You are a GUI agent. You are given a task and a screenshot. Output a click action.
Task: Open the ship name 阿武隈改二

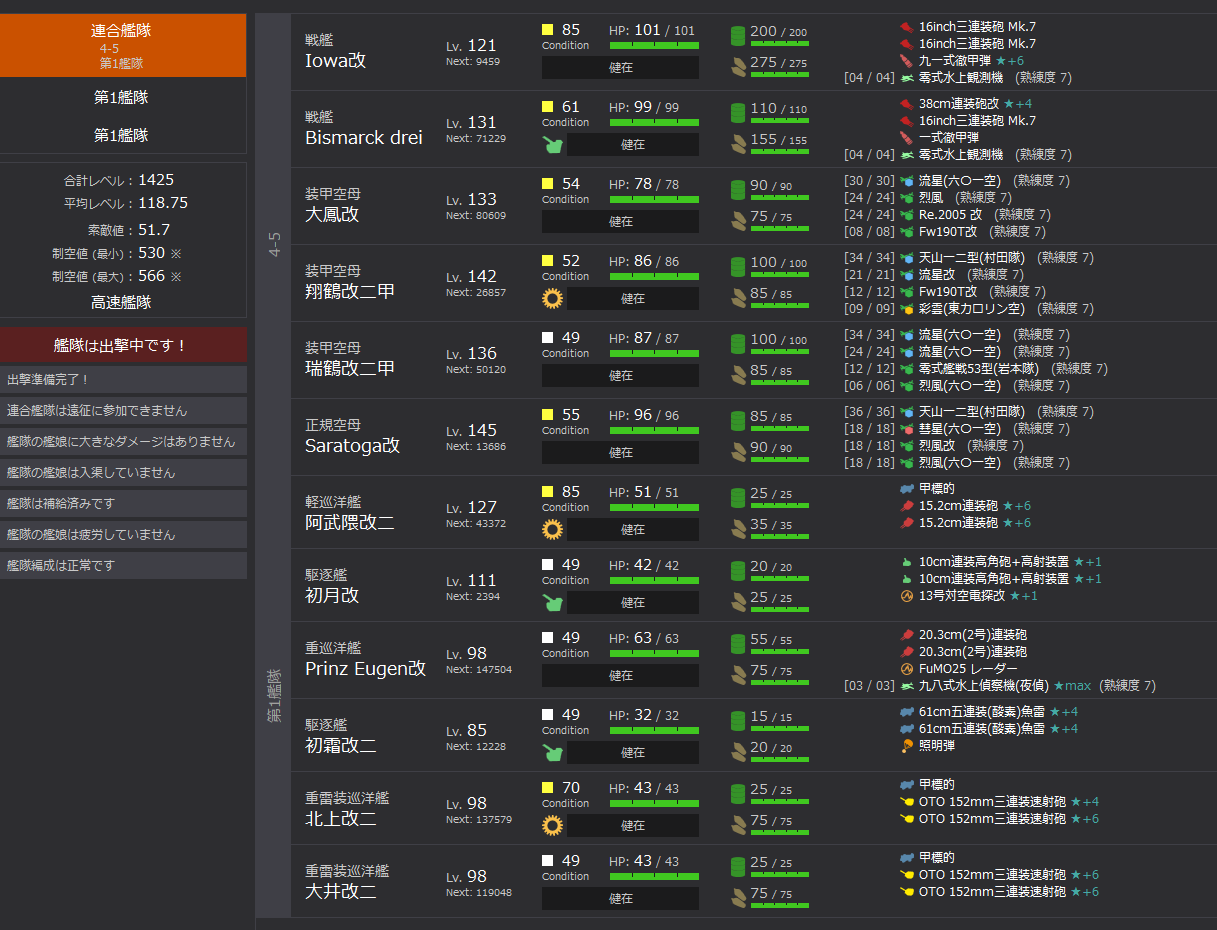349,523
